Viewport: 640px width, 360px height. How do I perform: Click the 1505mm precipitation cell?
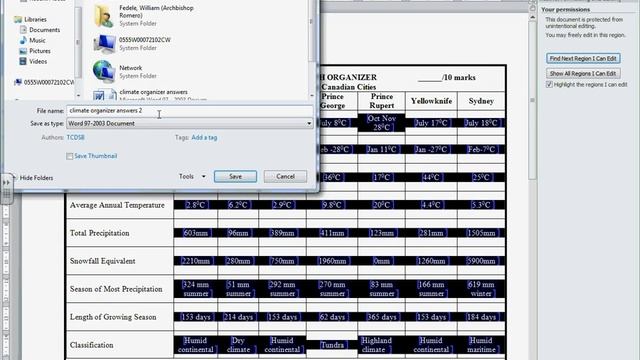tap(481, 233)
